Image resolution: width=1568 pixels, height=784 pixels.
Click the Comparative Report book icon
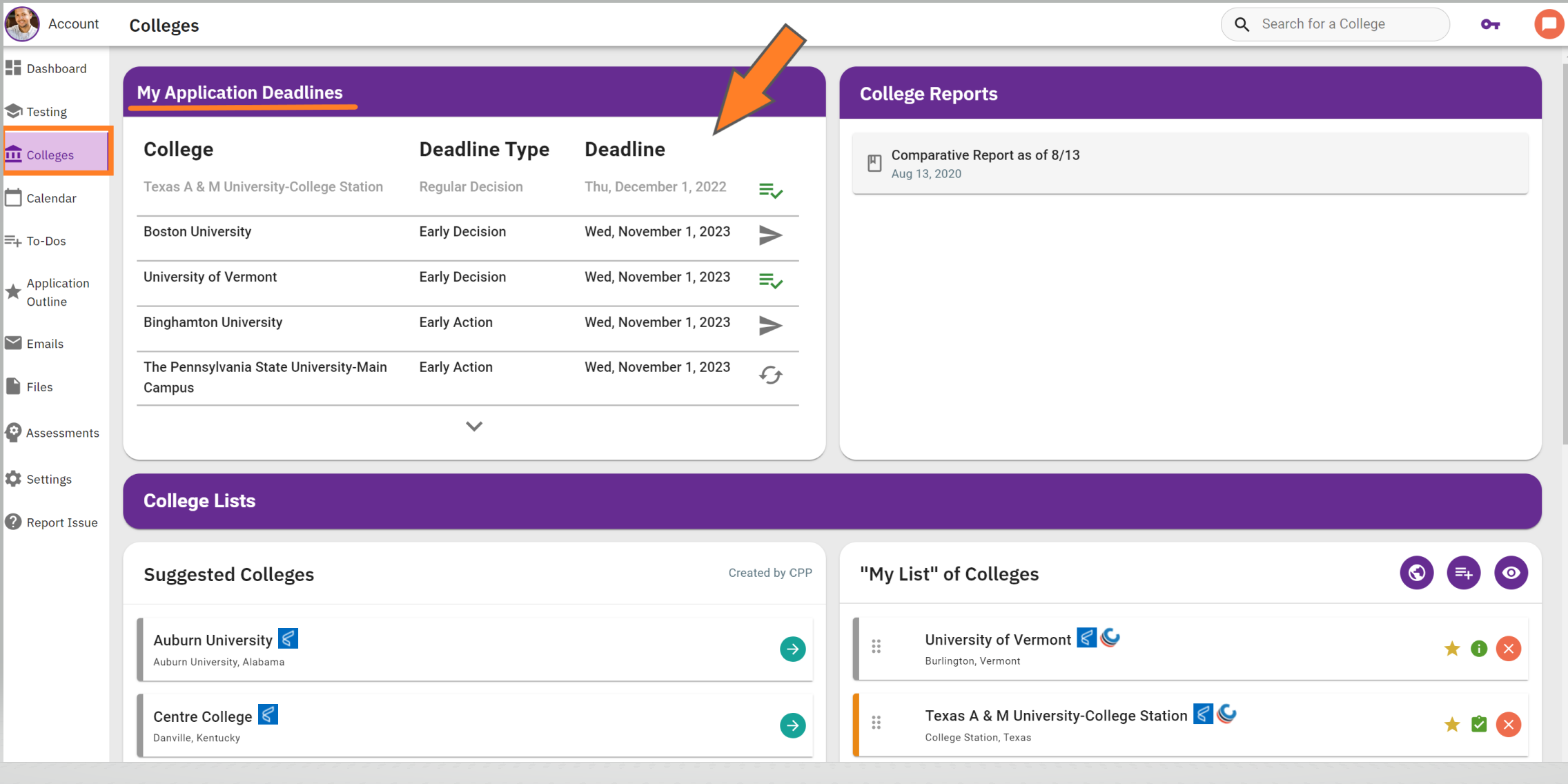pyautogui.click(x=874, y=164)
